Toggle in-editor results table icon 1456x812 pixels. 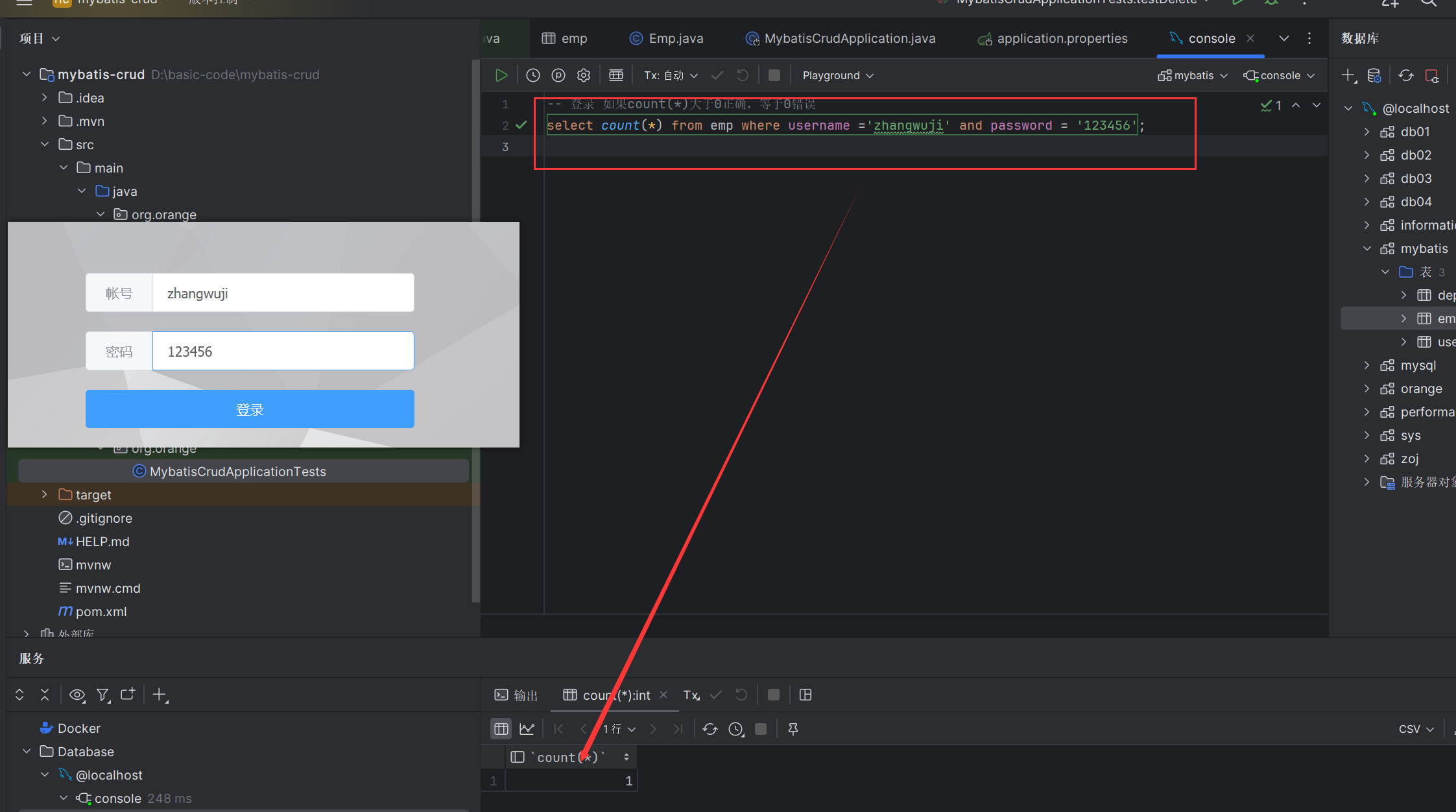(616, 75)
